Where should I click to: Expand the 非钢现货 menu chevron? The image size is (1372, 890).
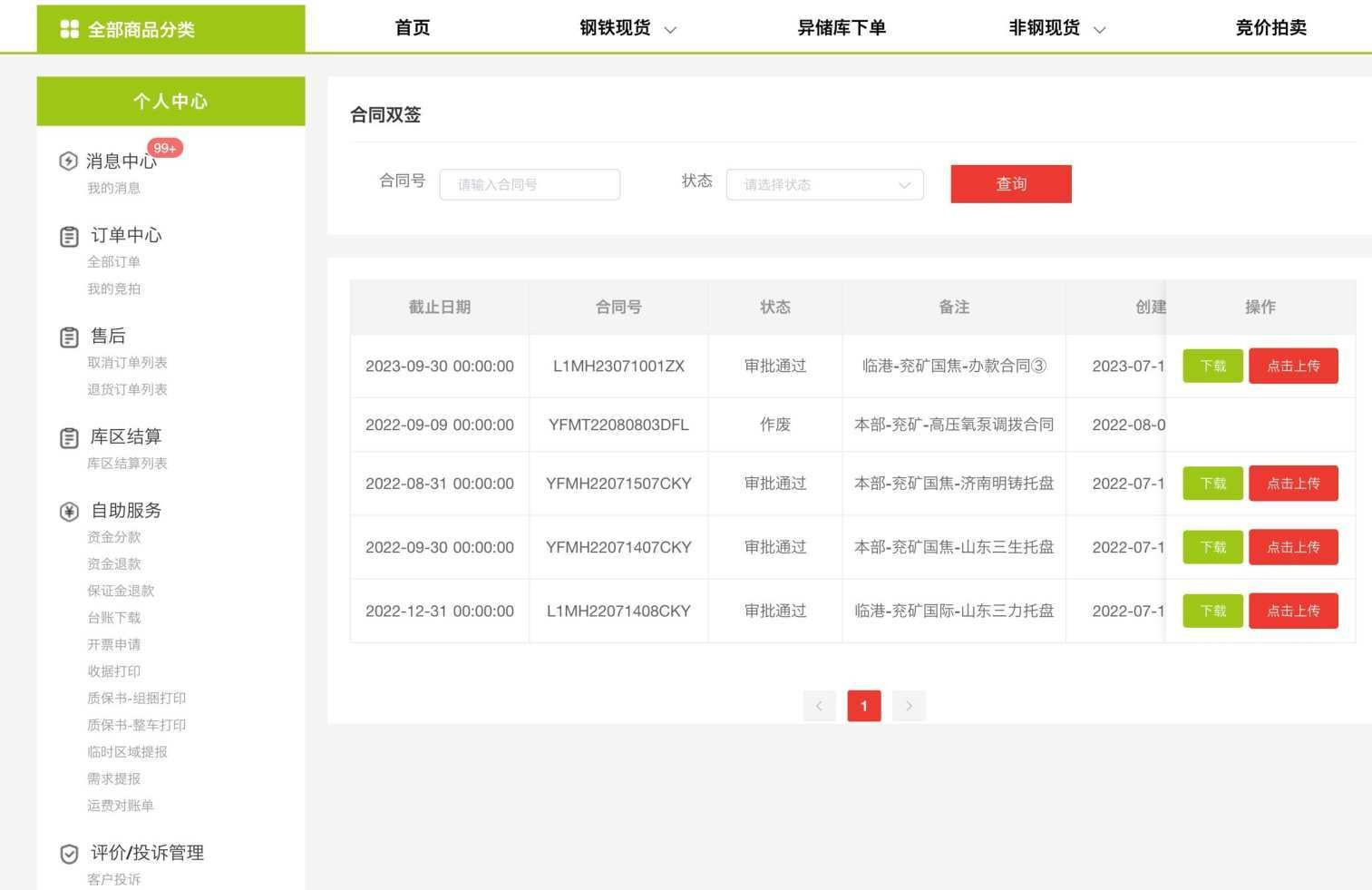(x=1099, y=30)
